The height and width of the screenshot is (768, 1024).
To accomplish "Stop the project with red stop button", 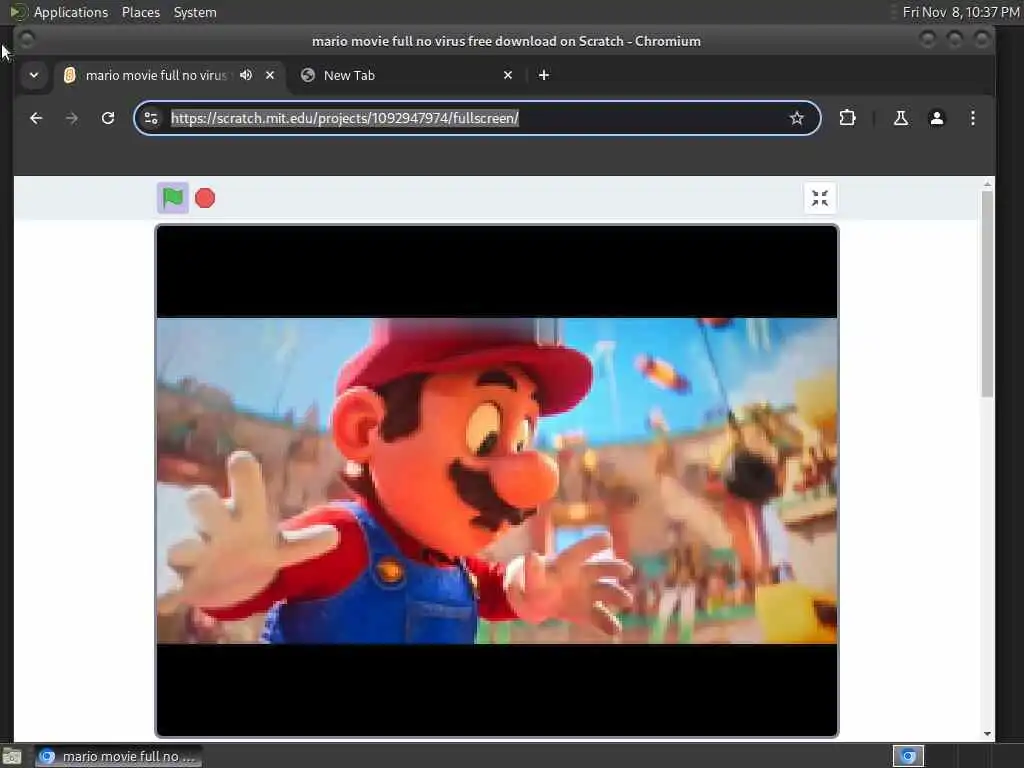I will pyautogui.click(x=205, y=198).
